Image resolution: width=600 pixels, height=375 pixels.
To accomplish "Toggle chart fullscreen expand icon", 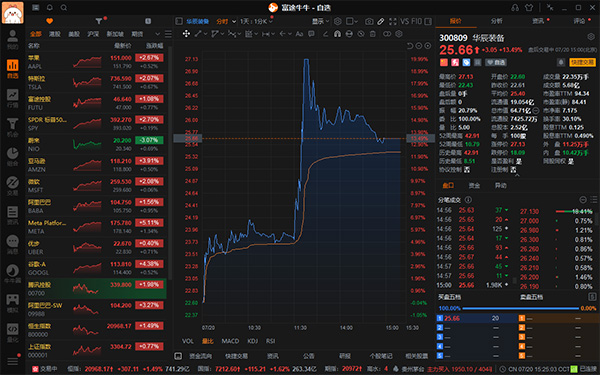I will click(x=393, y=21).
